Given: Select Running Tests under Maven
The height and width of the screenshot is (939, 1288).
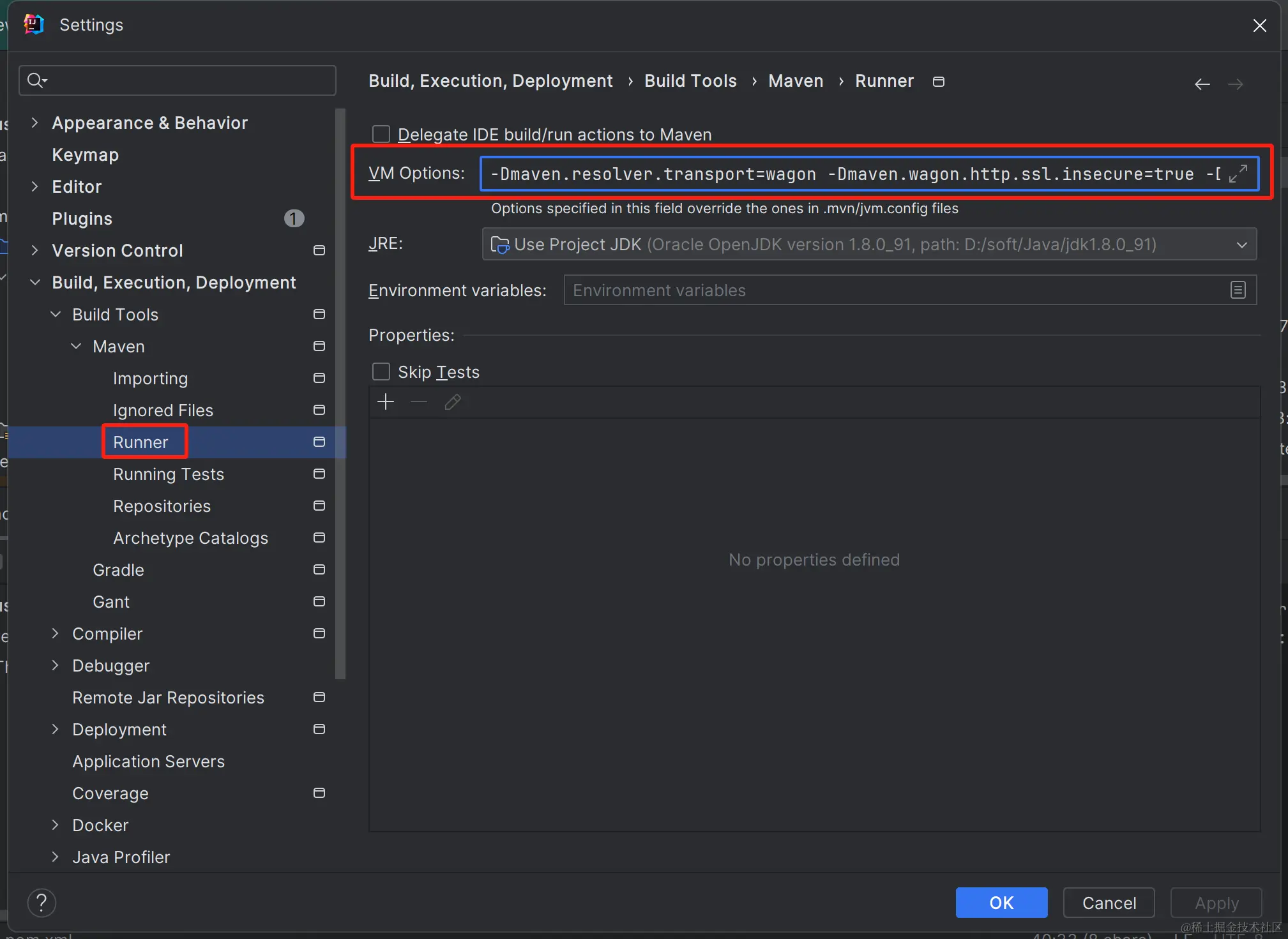Looking at the screenshot, I should coord(169,474).
